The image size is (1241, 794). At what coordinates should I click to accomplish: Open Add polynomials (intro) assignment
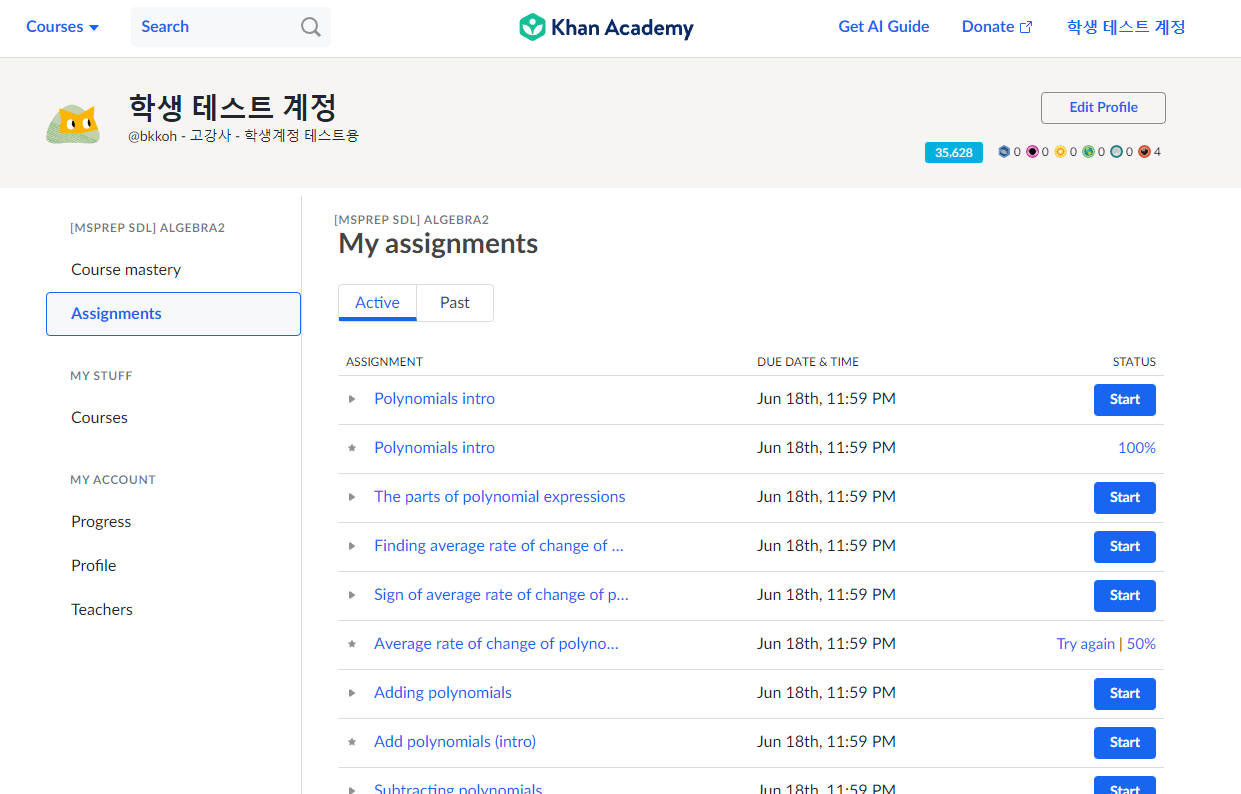coord(455,742)
